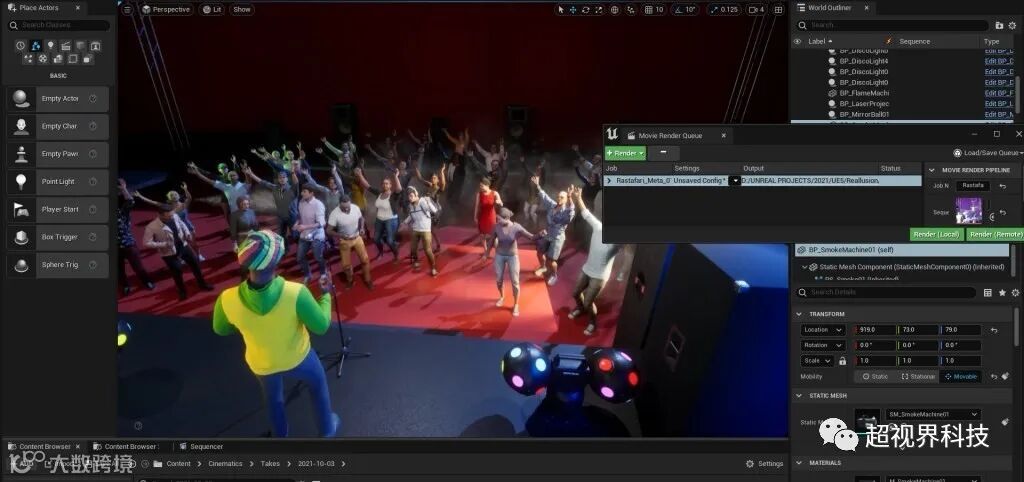This screenshot has width=1024, height=482.
Task: Open World Outliner settings gear
Action: point(1013,25)
